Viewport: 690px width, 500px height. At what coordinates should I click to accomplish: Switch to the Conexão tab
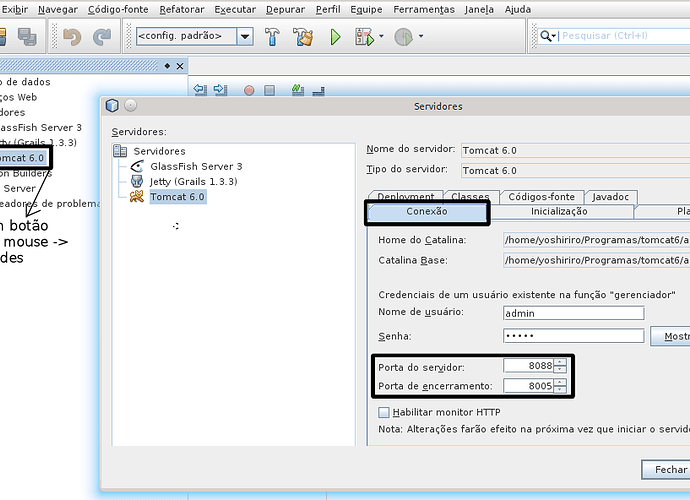[427, 212]
